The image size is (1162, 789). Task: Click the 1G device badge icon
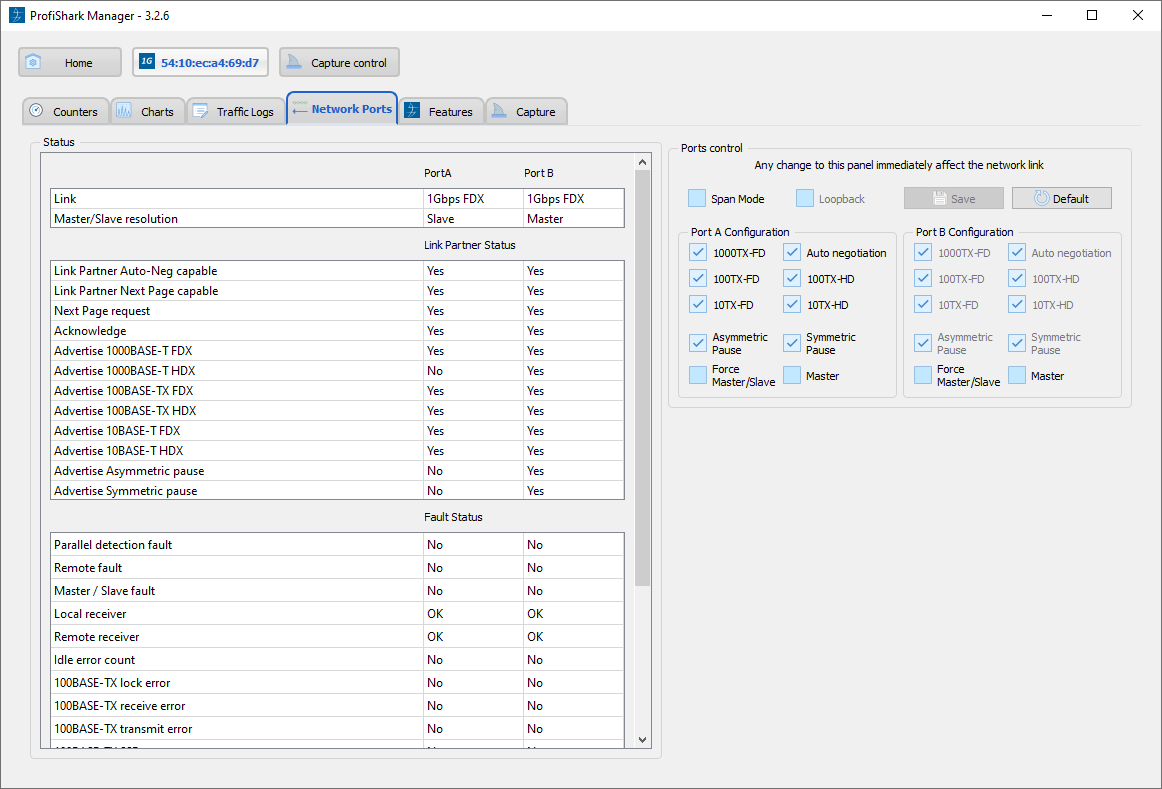(x=147, y=61)
